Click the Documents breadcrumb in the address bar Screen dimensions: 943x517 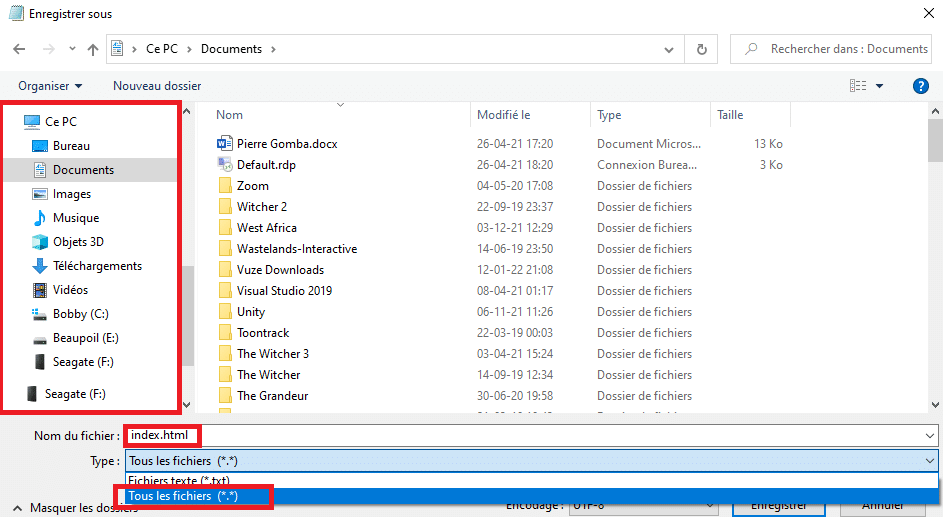click(x=231, y=49)
